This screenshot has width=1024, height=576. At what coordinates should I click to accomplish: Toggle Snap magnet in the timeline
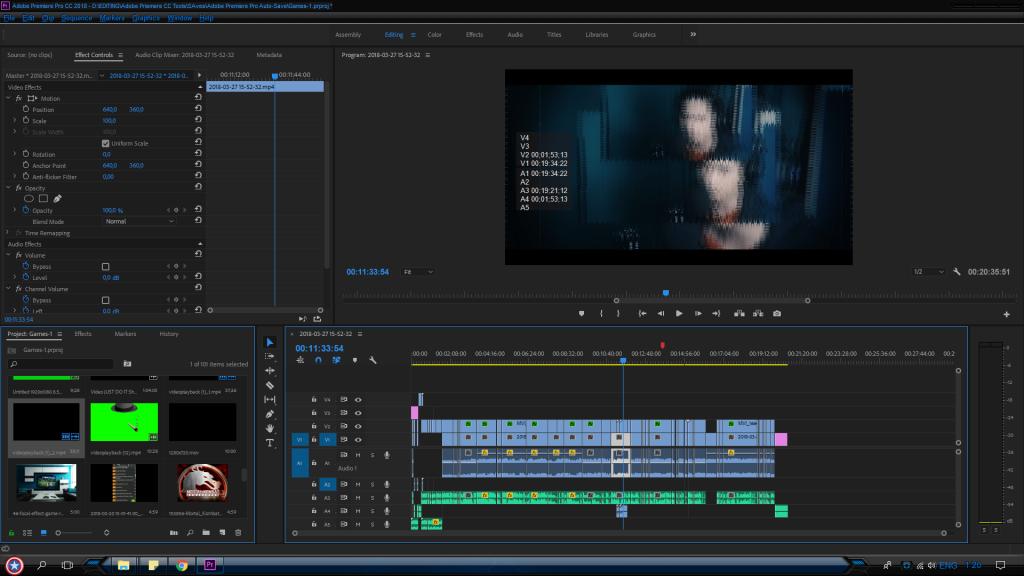pyautogui.click(x=318, y=360)
